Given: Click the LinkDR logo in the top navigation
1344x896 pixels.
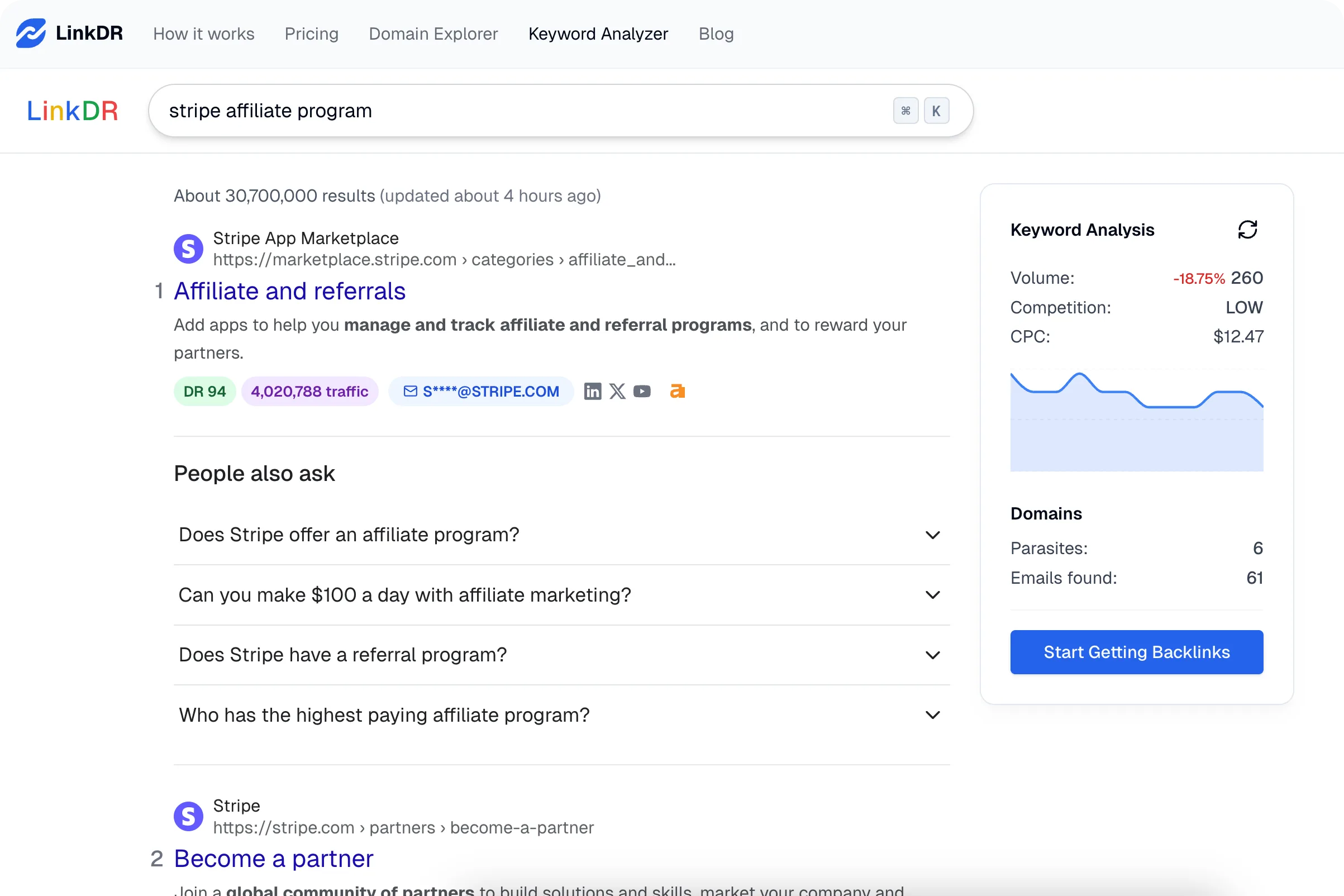Looking at the screenshot, I should (69, 33).
